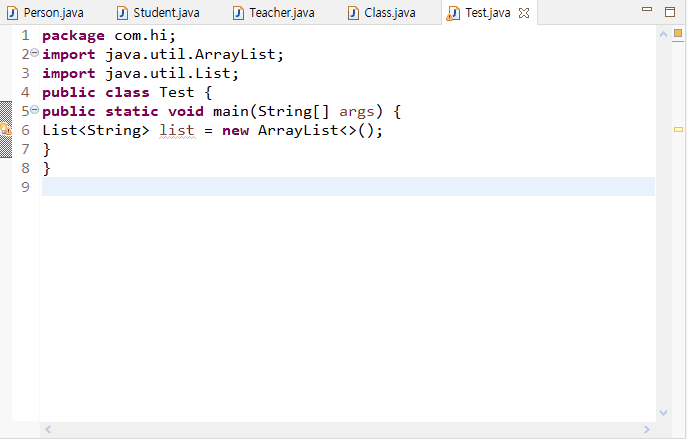The height and width of the screenshot is (439, 687).
Task: Click the Class.java file icon
Action: 353,13
